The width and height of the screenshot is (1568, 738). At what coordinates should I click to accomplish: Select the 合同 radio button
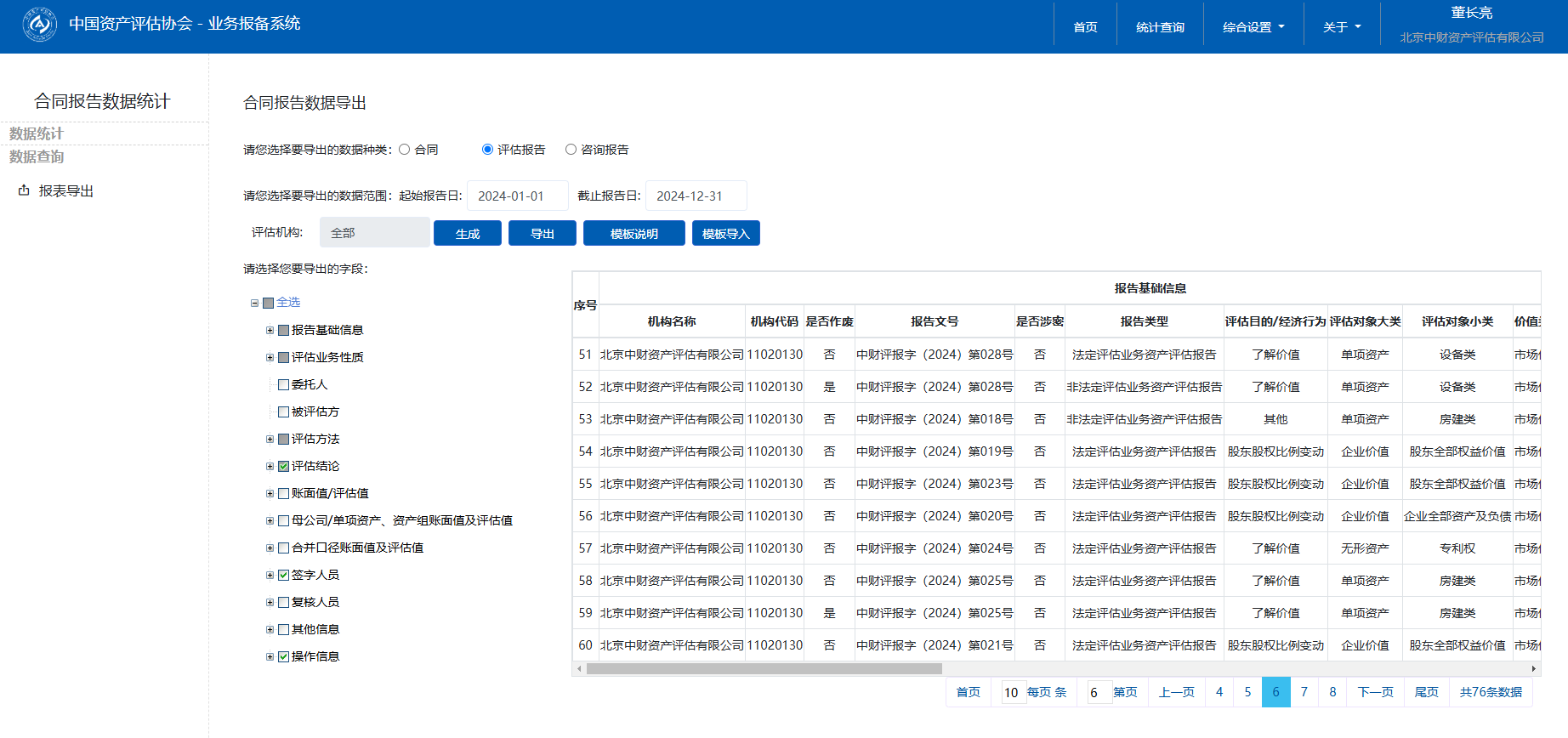point(405,150)
